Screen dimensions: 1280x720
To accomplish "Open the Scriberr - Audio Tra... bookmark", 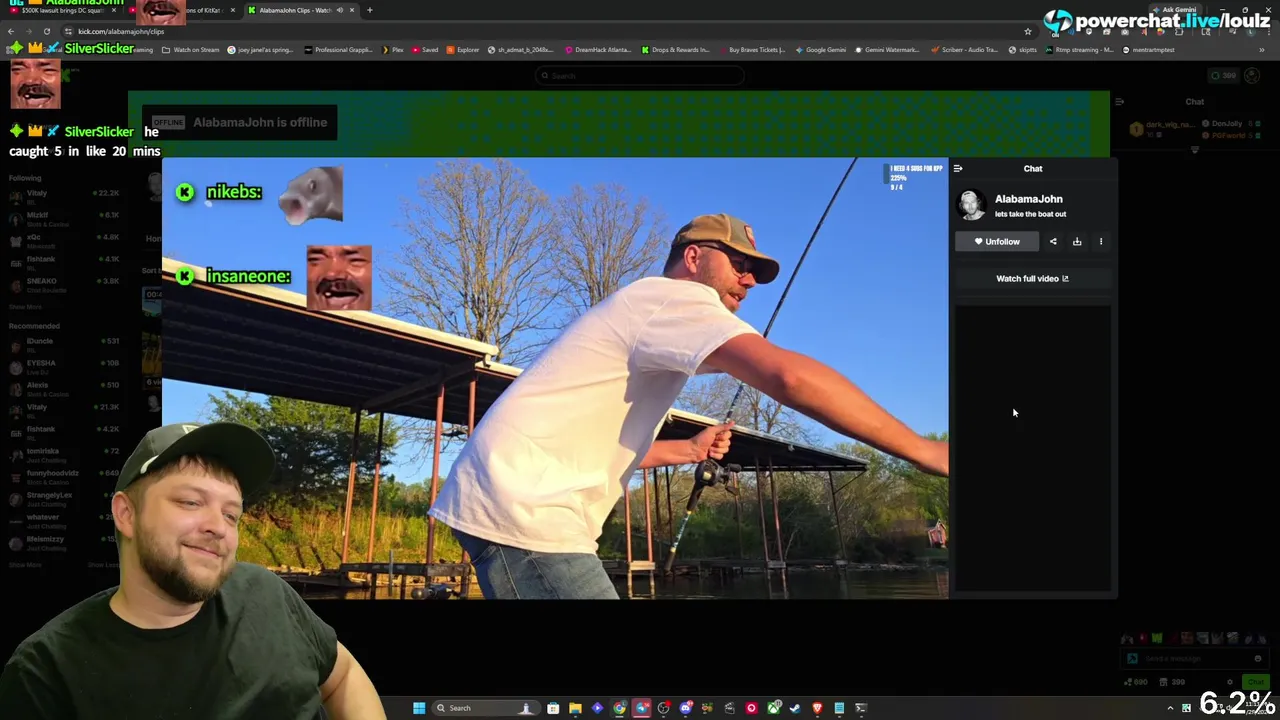I will pos(964,50).
